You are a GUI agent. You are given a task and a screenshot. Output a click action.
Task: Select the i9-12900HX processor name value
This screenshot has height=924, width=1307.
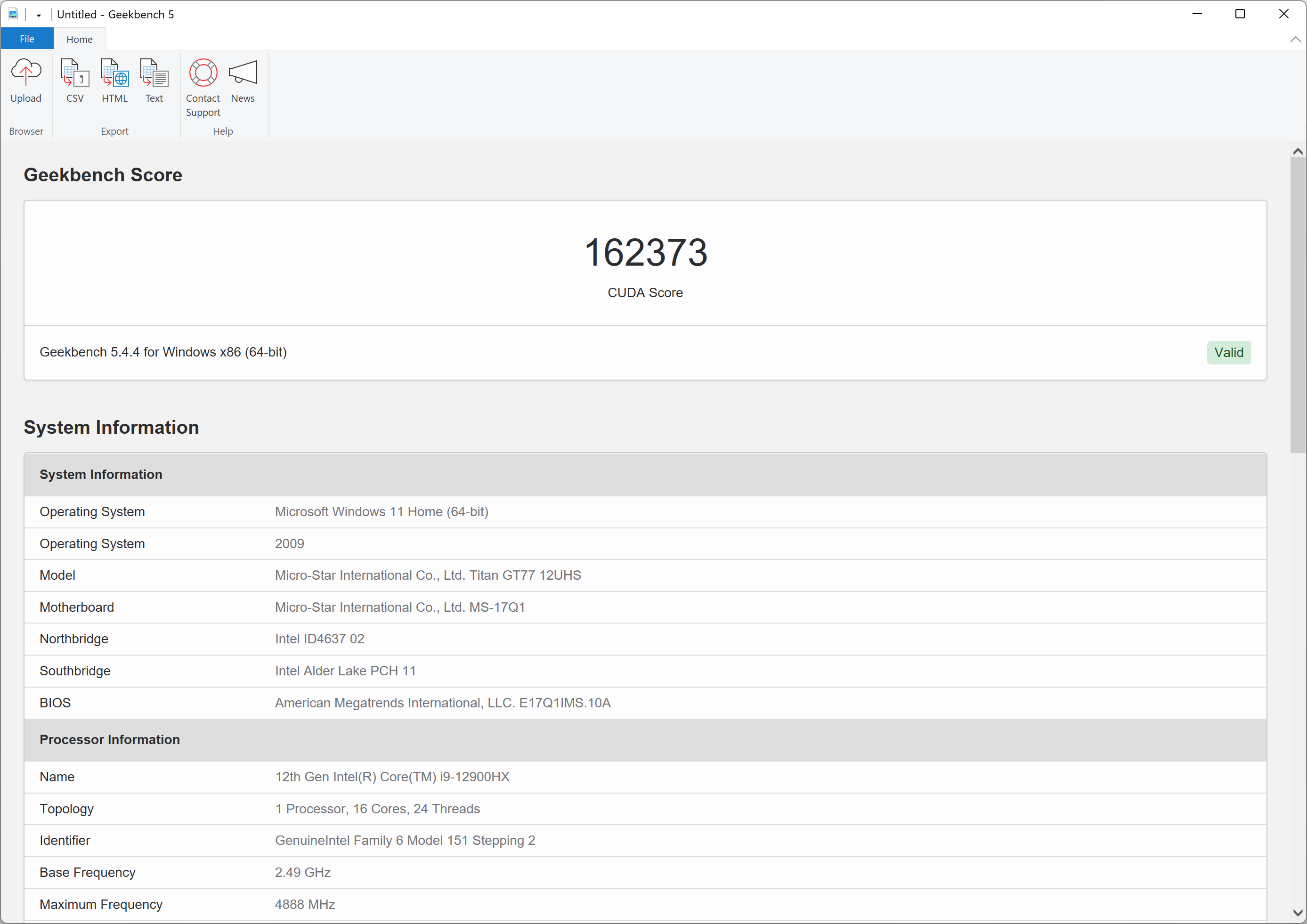[392, 777]
